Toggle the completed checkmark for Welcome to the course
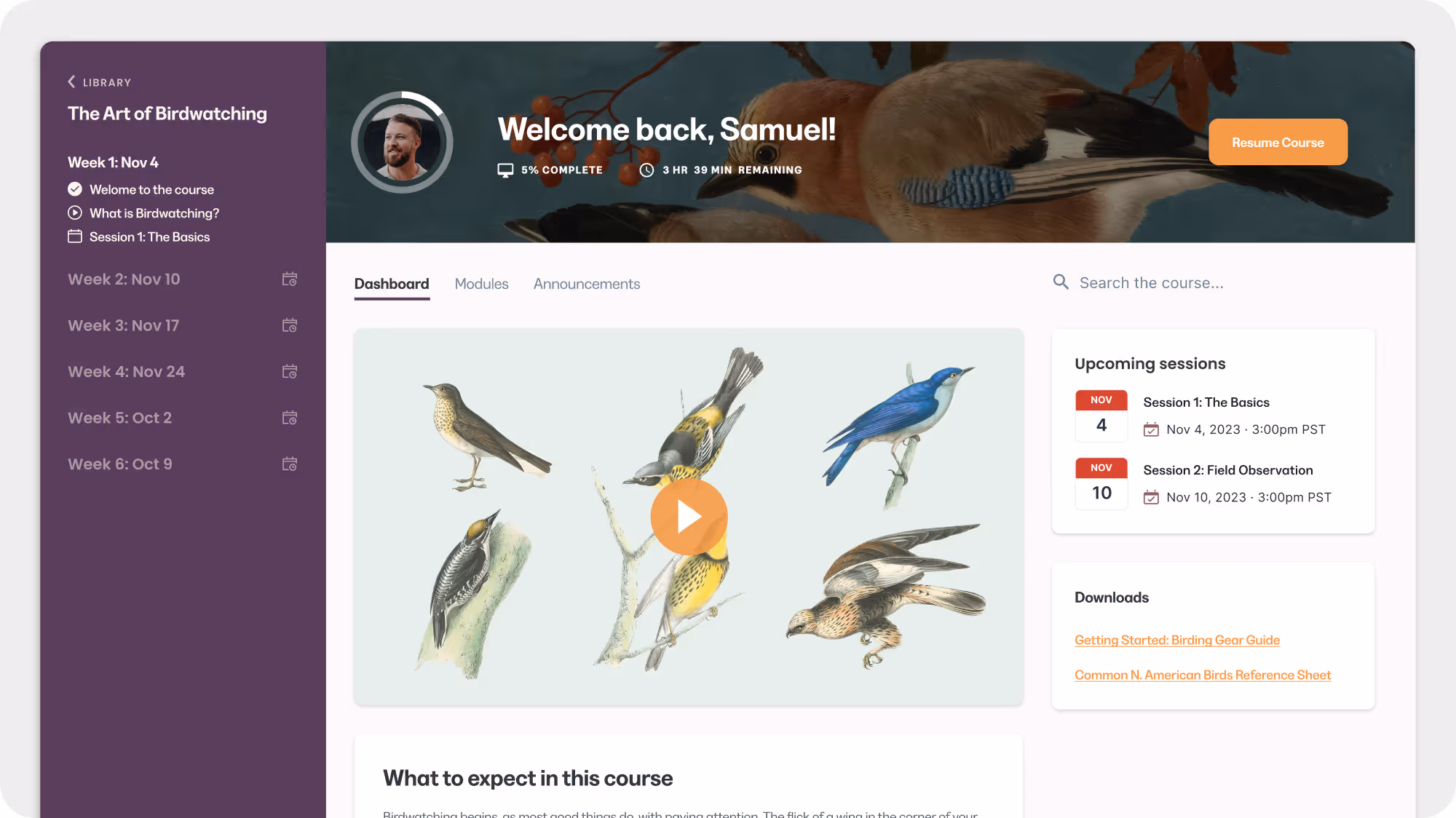The height and width of the screenshot is (818, 1456). click(75, 189)
